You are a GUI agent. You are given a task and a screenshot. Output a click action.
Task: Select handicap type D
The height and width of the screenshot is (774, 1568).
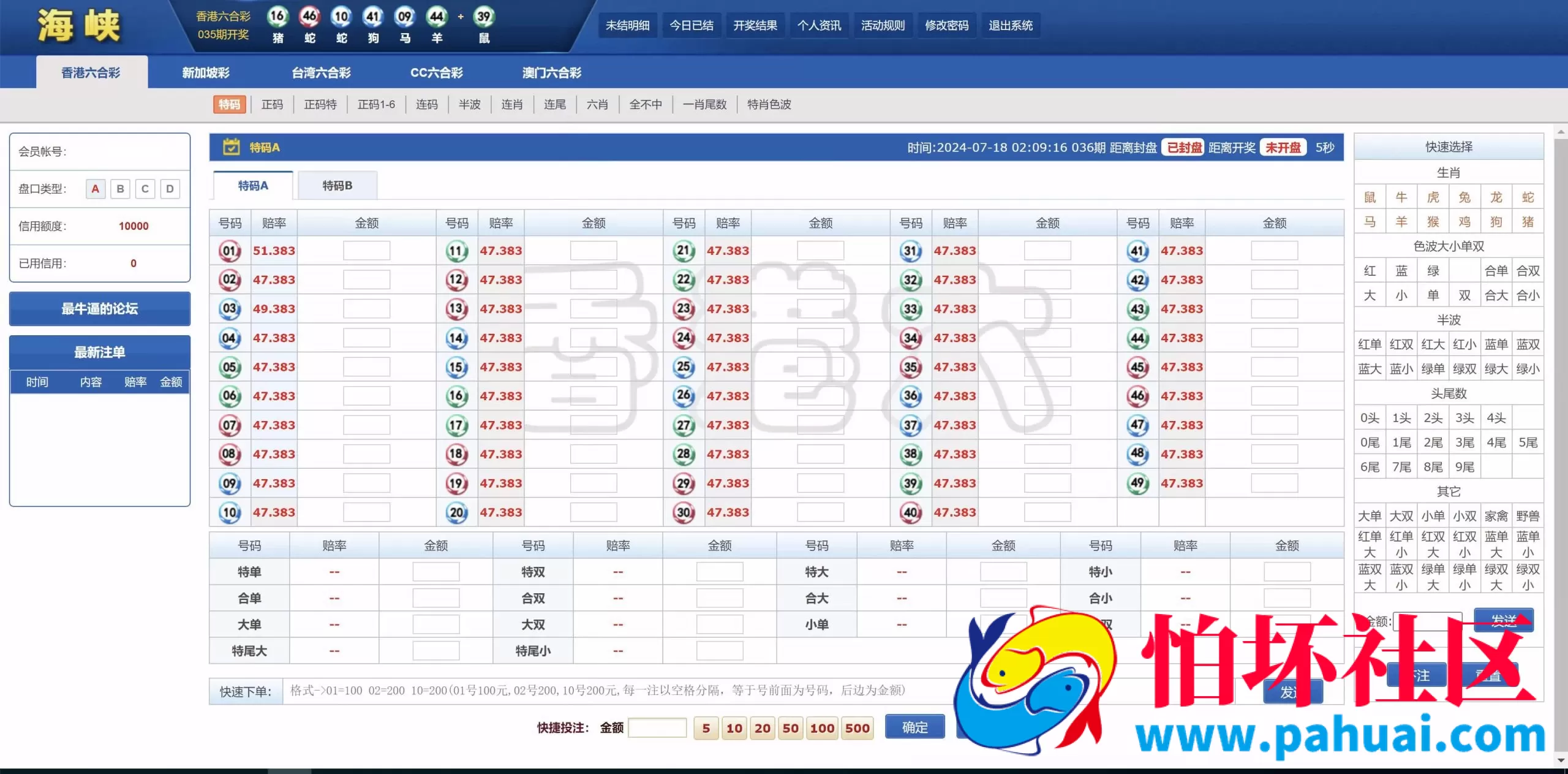(170, 189)
